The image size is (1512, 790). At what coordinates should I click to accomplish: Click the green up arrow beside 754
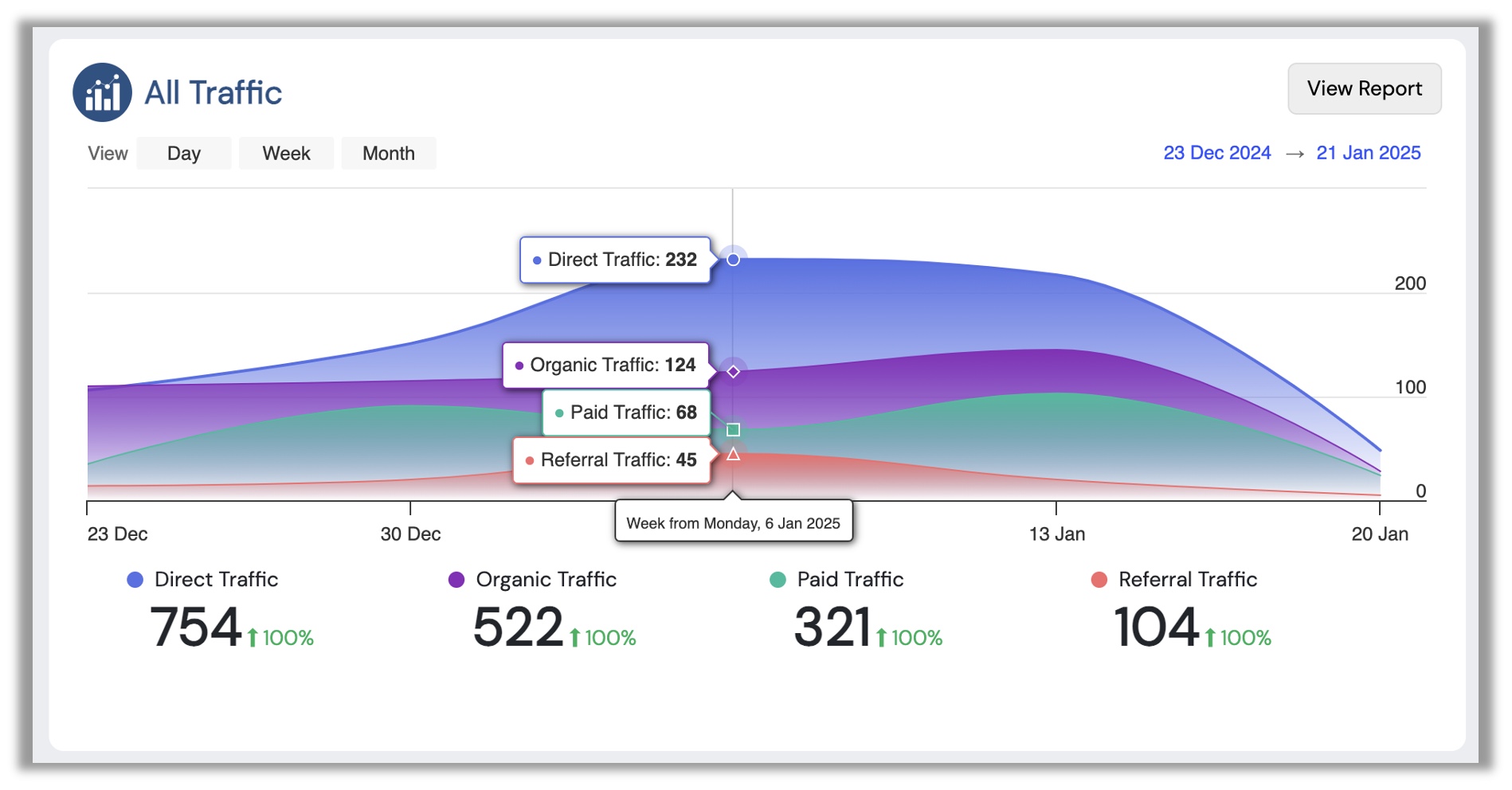pyautogui.click(x=253, y=638)
